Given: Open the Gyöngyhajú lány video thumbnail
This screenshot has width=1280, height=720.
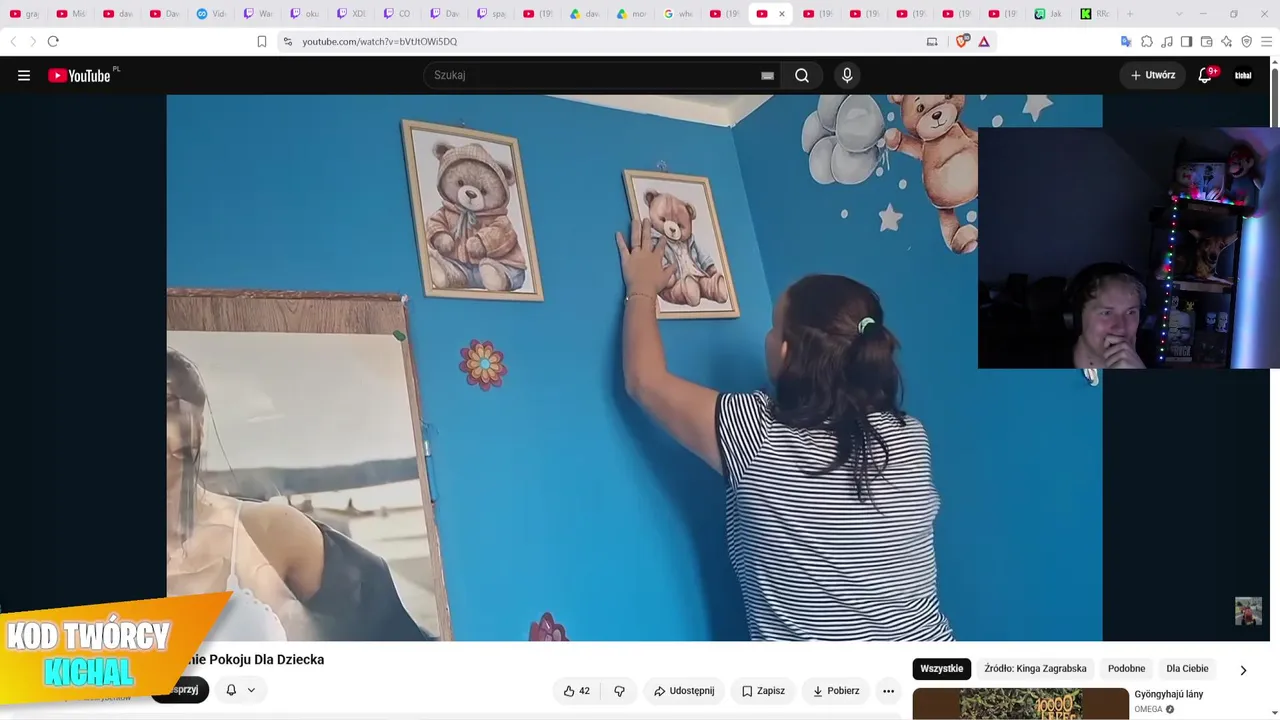Looking at the screenshot, I should click(x=1020, y=704).
